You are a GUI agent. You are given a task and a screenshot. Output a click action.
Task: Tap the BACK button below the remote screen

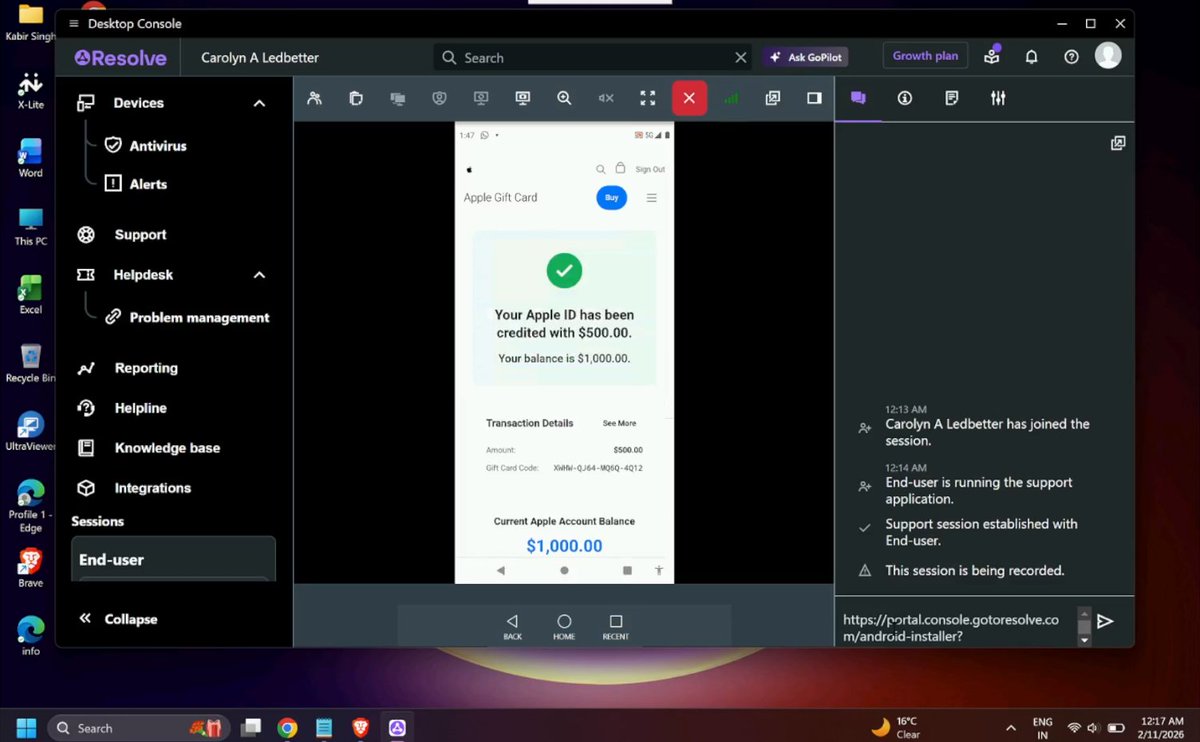[x=512, y=627]
